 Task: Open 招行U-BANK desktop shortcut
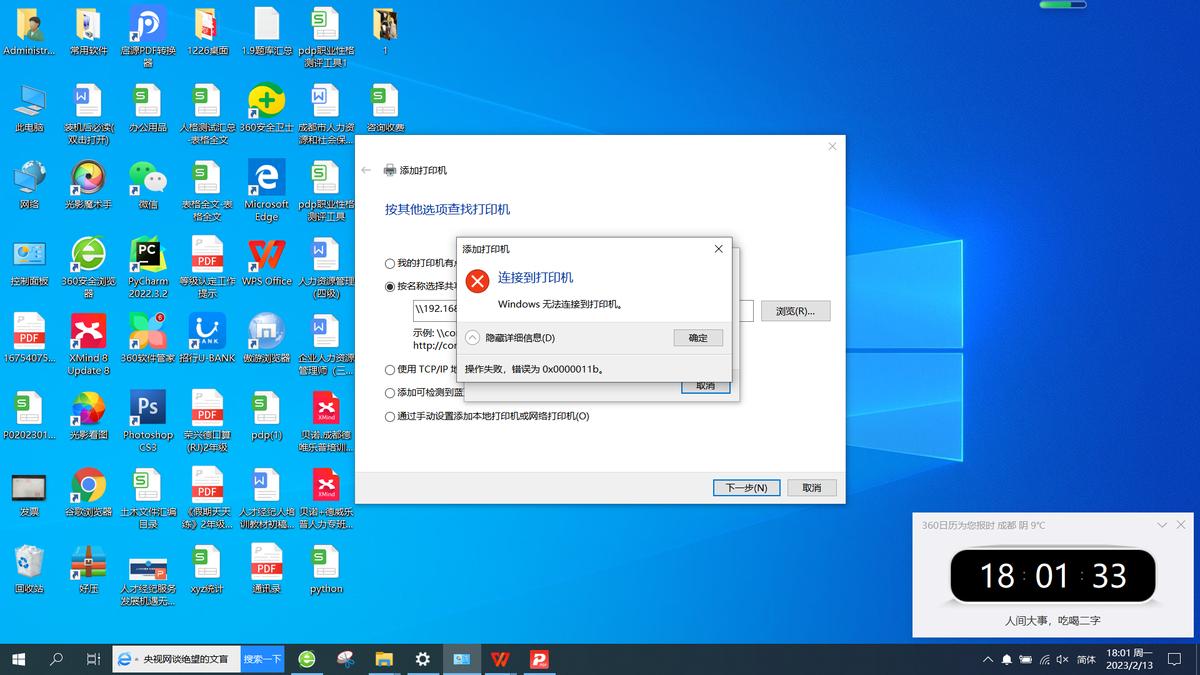point(207,338)
